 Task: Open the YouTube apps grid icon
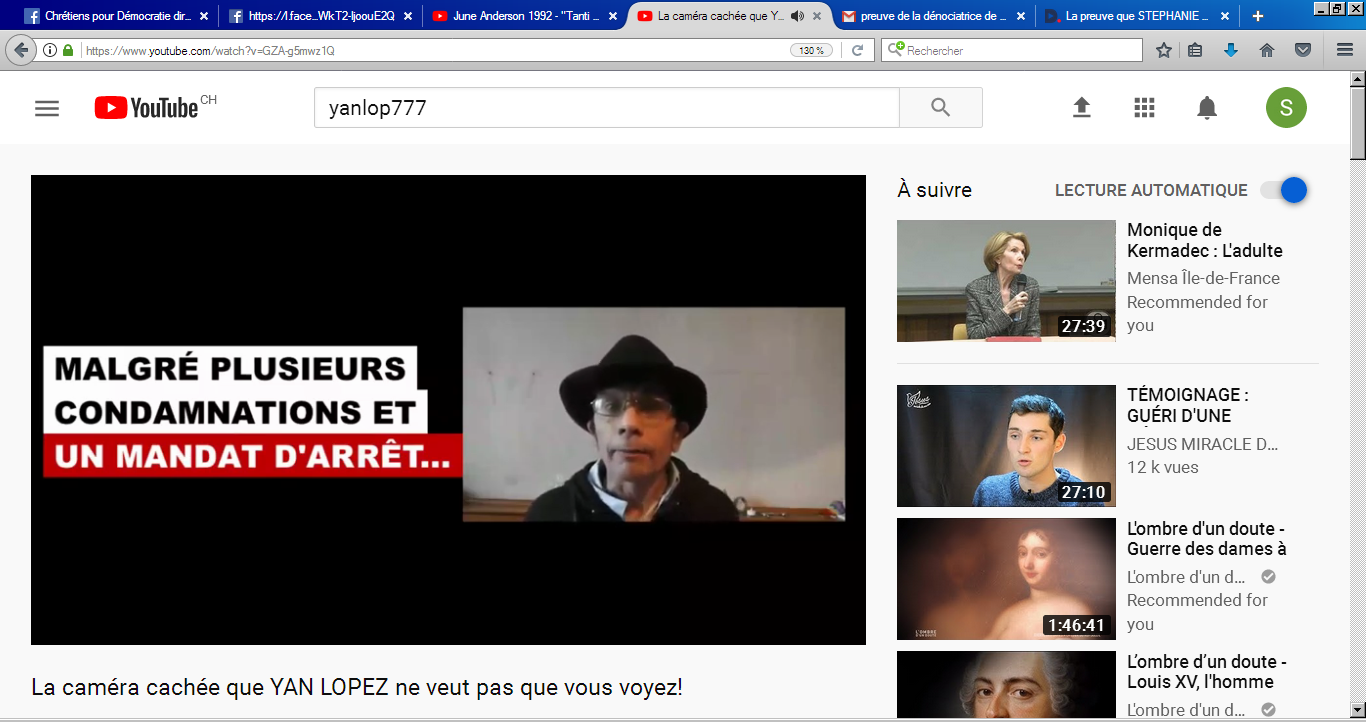[1144, 108]
